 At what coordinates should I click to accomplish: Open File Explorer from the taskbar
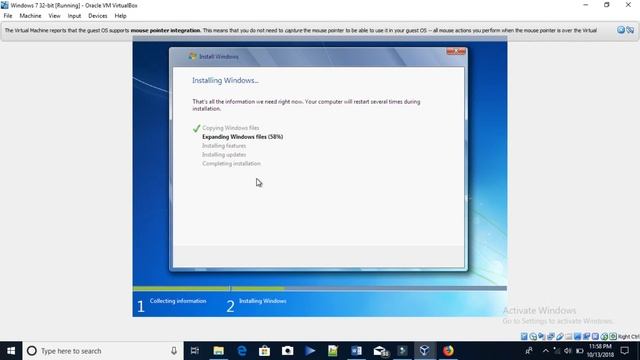[x=218, y=351]
